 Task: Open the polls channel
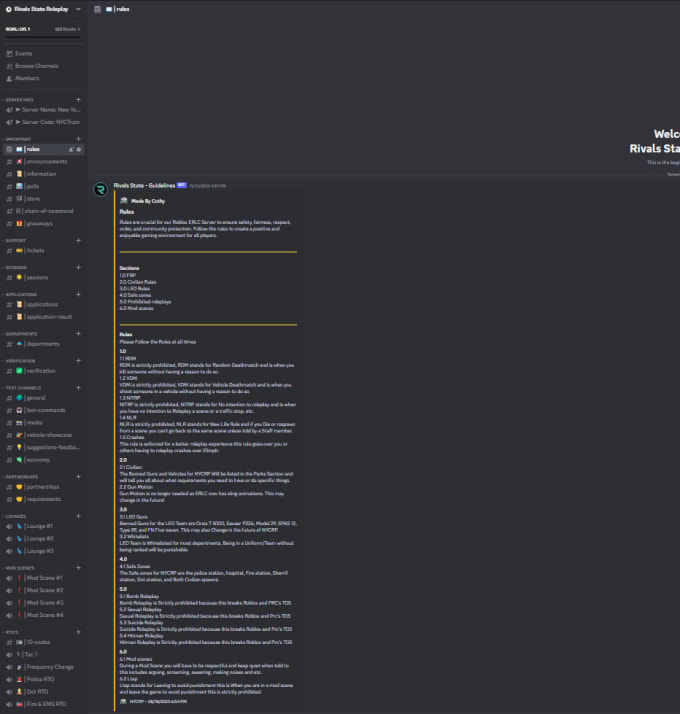pyautogui.click(x=43, y=186)
